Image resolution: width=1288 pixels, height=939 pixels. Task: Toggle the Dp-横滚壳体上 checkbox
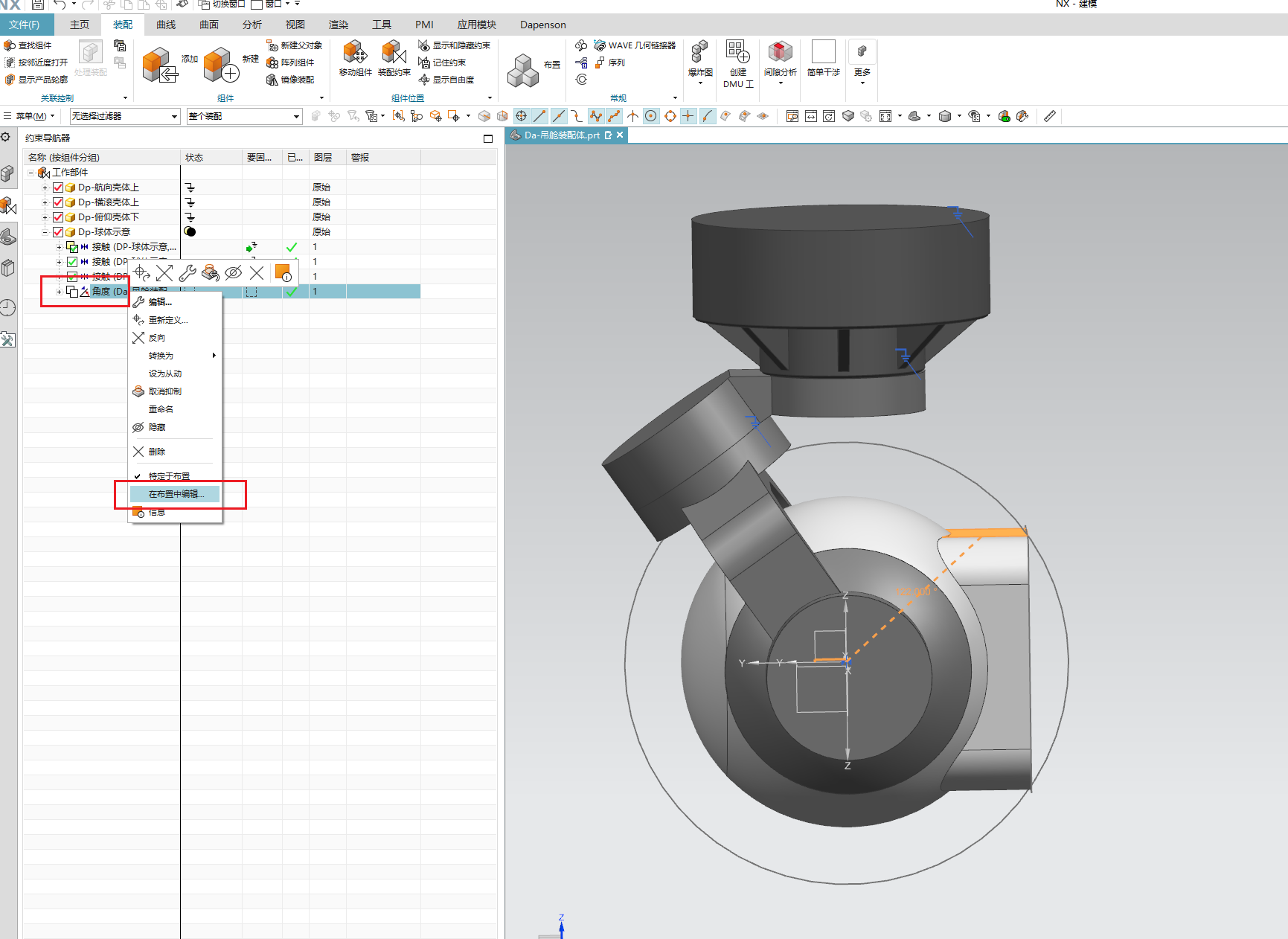coord(58,202)
